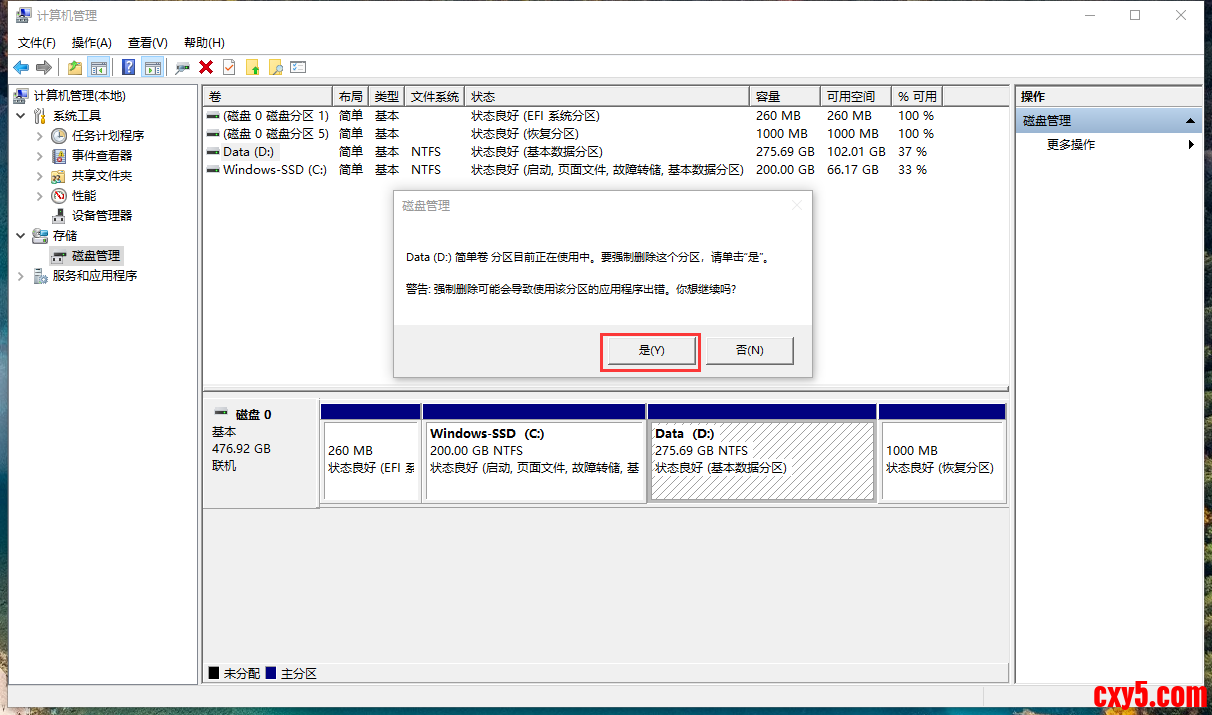1212x715 pixels.
Task: Click the checkmark page properties icon
Action: [229, 67]
